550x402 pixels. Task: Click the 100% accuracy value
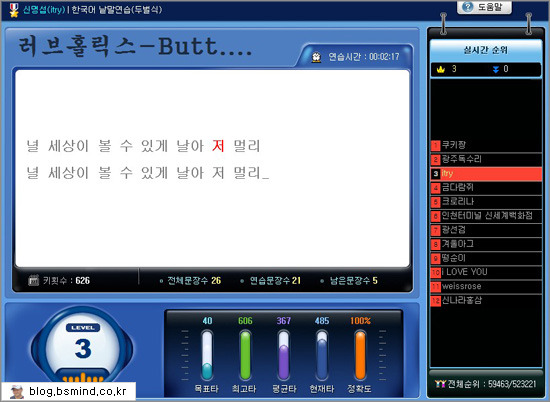click(x=360, y=321)
